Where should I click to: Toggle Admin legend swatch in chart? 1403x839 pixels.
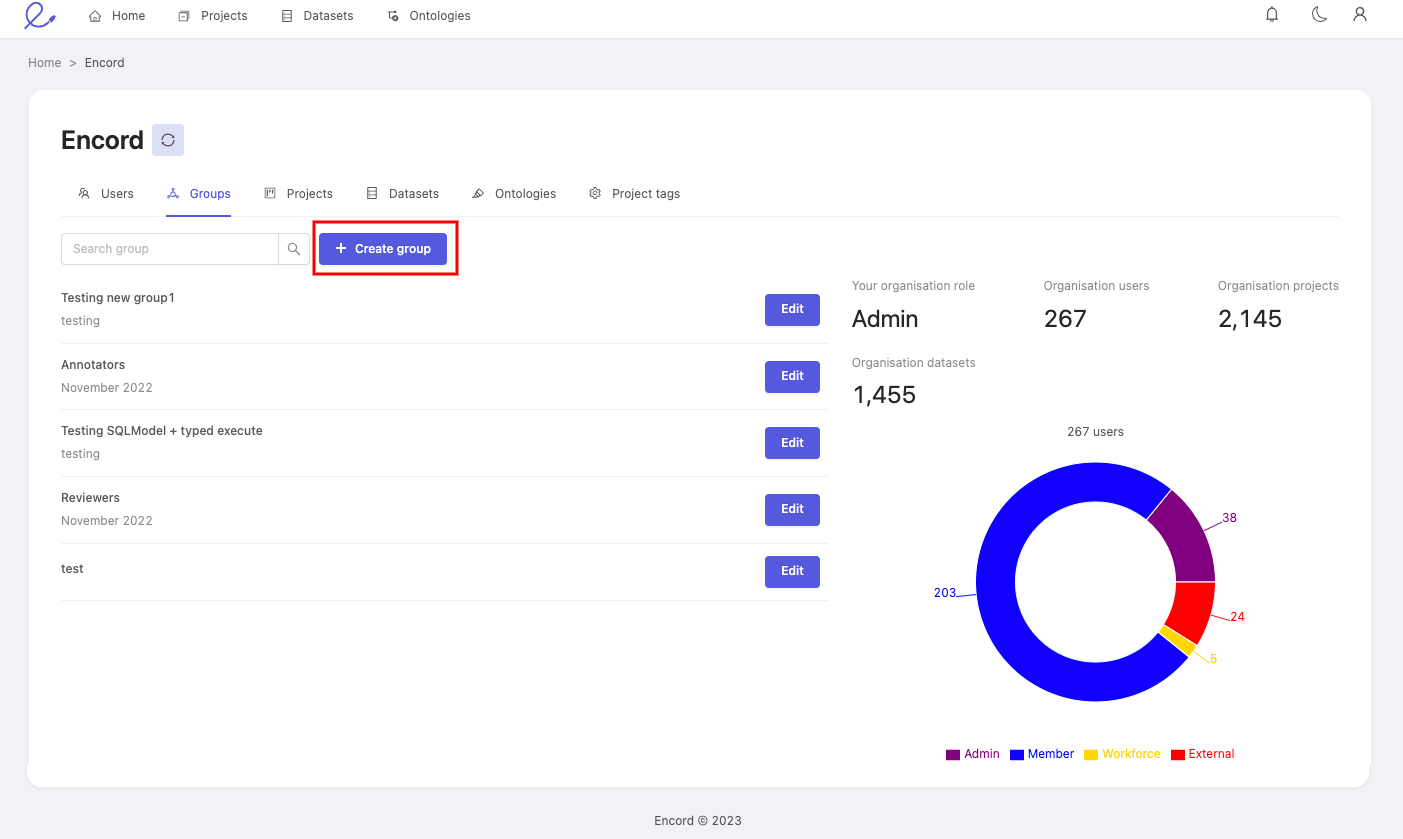953,755
